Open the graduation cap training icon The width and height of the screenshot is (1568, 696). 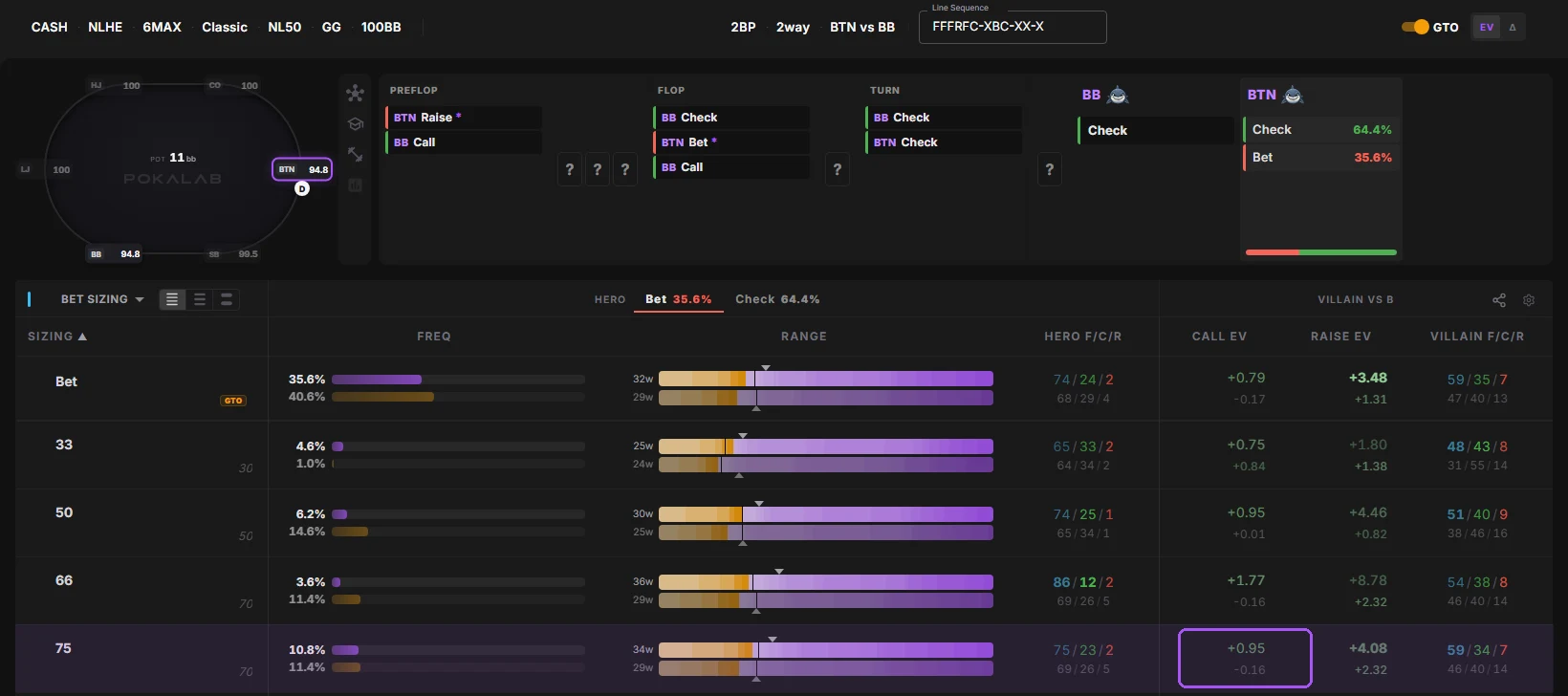pyautogui.click(x=355, y=123)
